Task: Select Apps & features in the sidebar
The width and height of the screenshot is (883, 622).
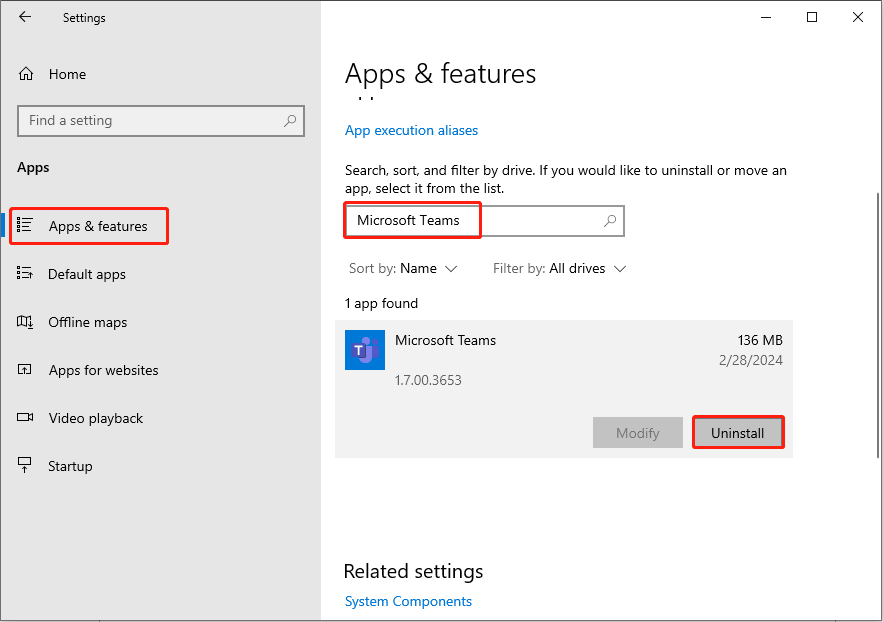Action: point(97,227)
